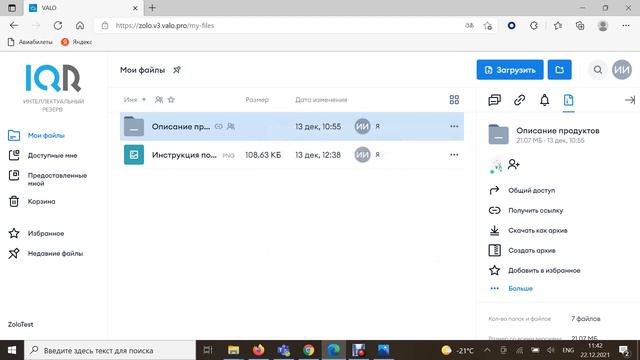Create a new folder with the folder icon button
Image resolution: width=640 pixels, height=360 pixels.
(x=559, y=70)
